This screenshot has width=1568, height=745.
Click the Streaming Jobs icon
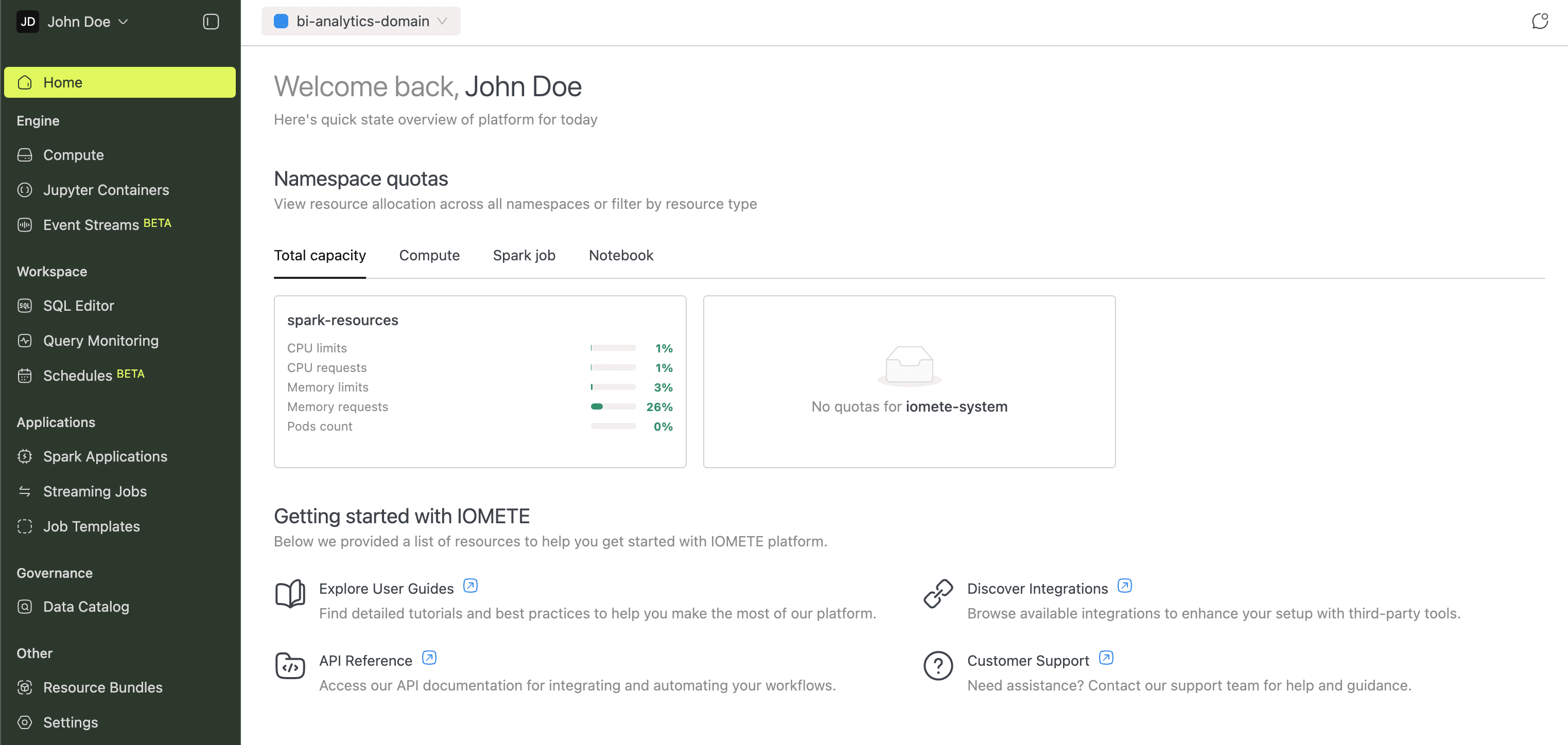24,491
